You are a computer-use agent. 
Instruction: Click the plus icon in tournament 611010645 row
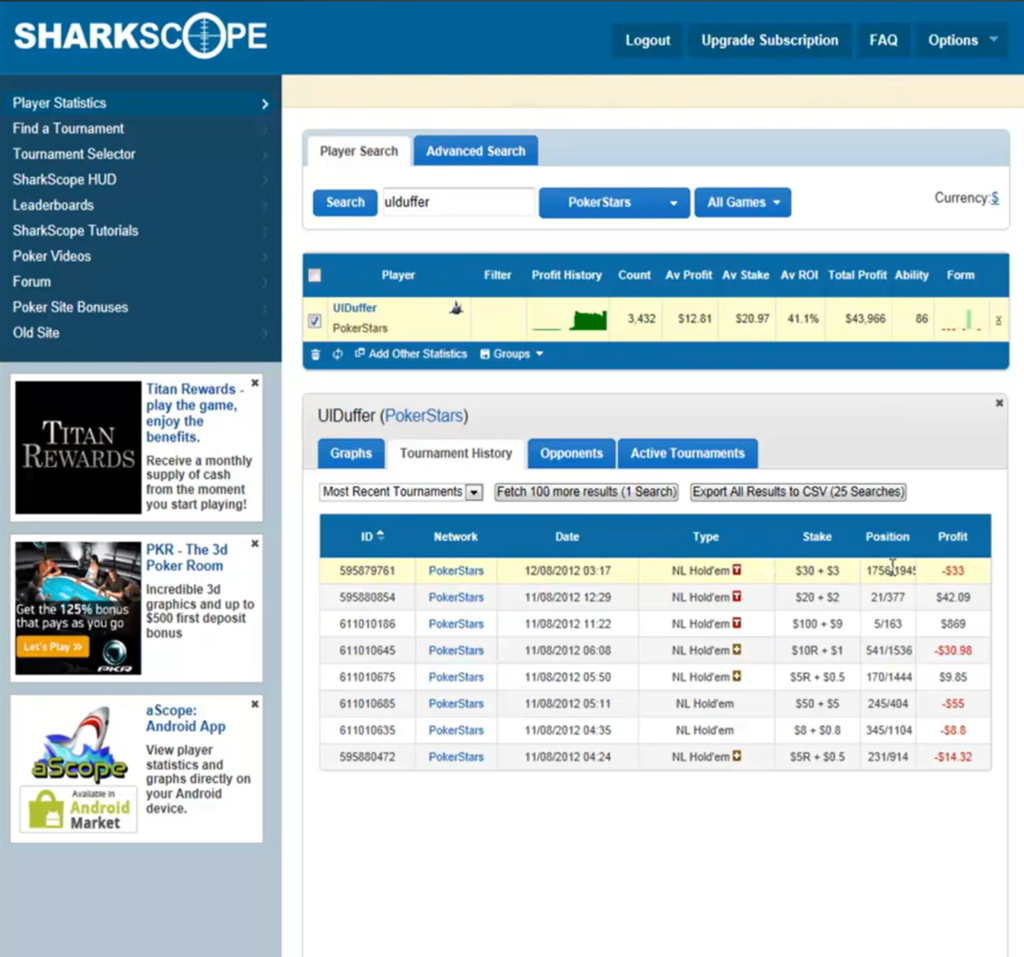737,650
